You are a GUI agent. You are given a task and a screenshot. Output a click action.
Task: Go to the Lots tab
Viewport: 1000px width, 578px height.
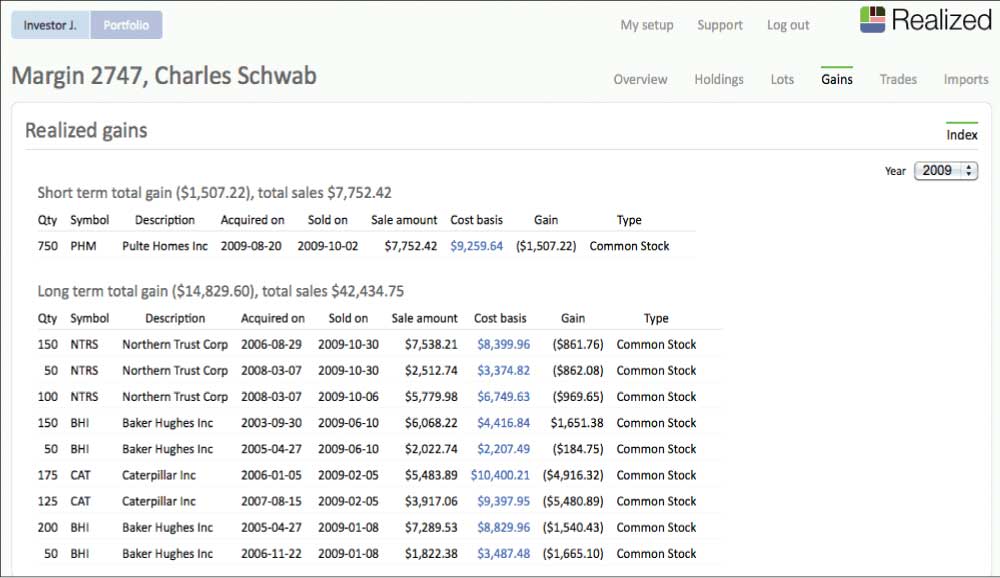coord(782,79)
